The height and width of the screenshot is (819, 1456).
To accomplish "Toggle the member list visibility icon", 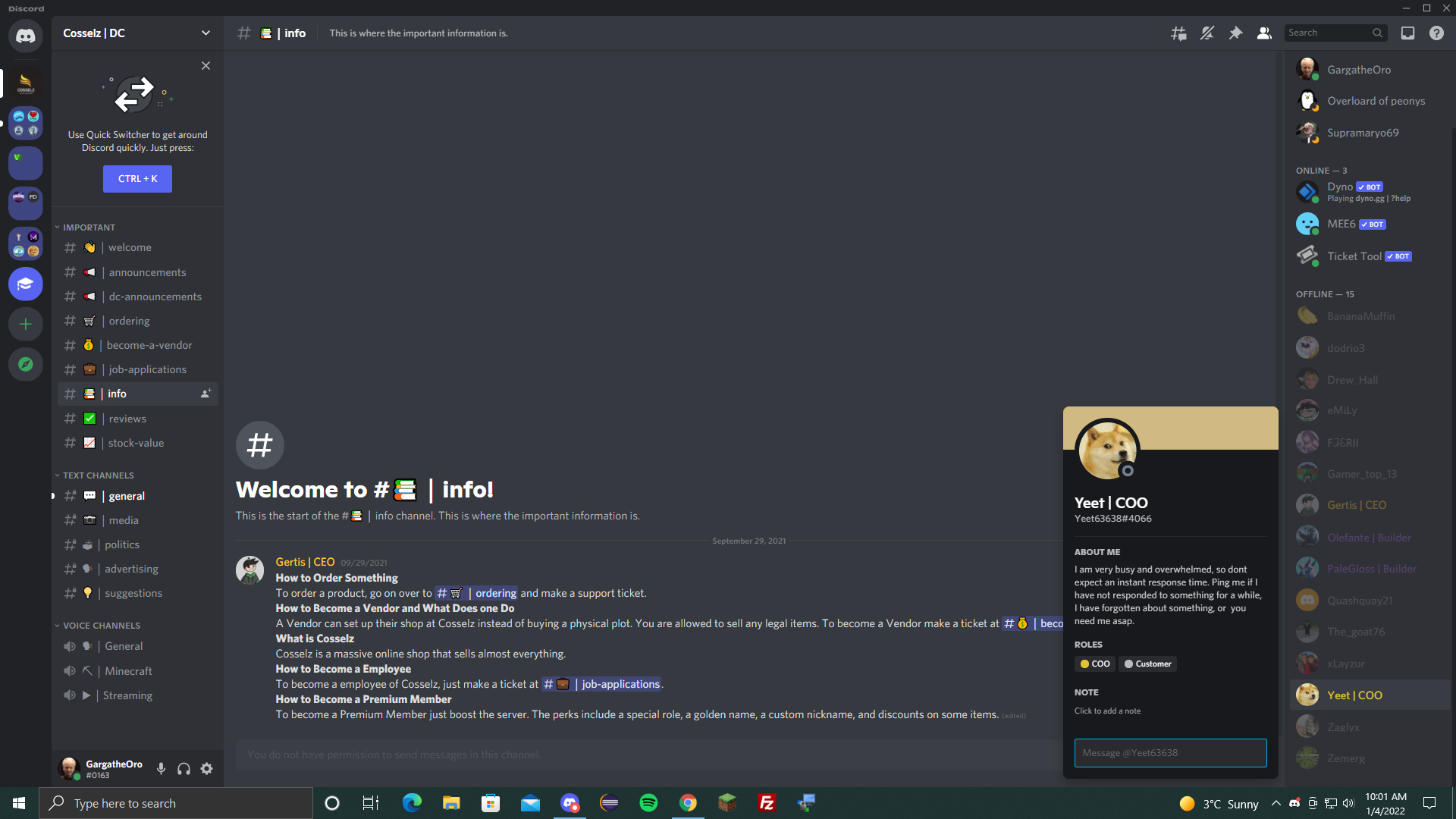I will (1264, 33).
